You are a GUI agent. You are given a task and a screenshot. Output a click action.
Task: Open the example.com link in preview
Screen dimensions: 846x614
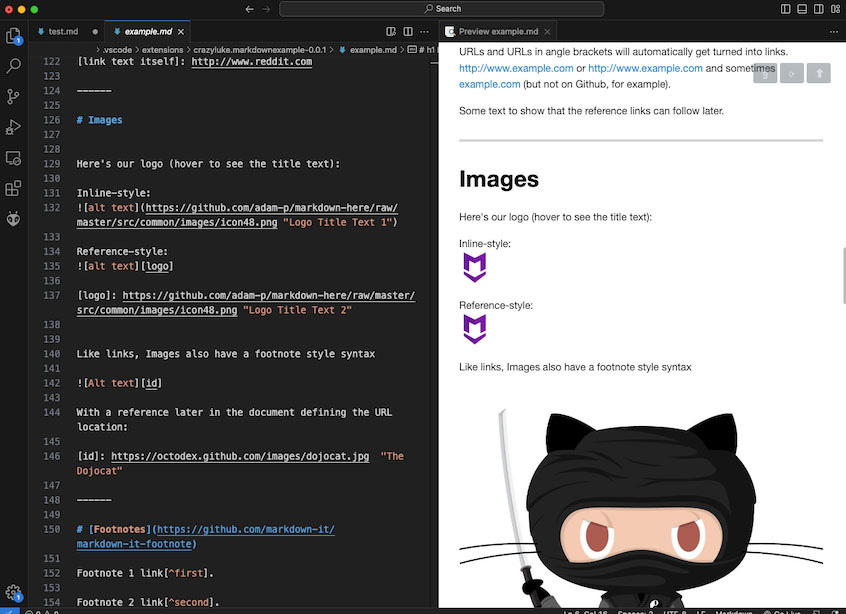point(489,84)
